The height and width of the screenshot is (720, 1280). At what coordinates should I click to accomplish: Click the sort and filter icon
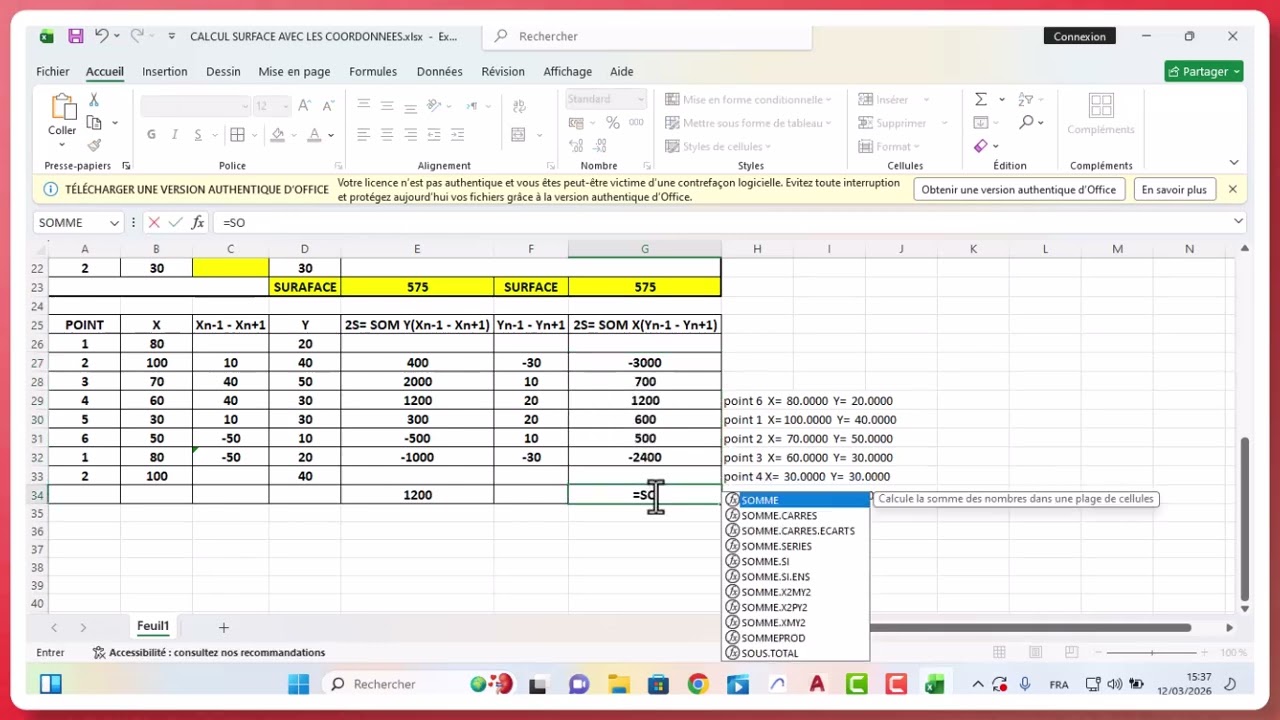click(1025, 100)
